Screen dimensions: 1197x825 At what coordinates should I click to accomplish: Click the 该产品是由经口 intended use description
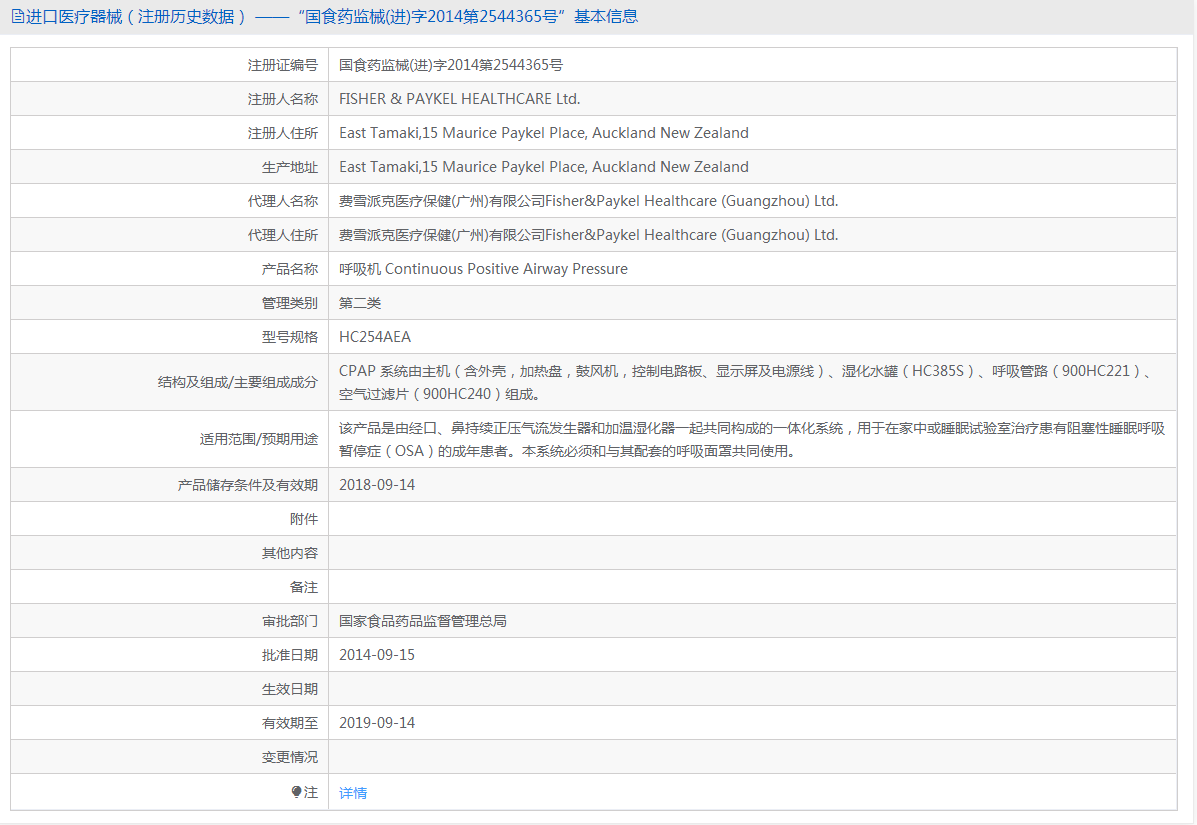pos(752,440)
